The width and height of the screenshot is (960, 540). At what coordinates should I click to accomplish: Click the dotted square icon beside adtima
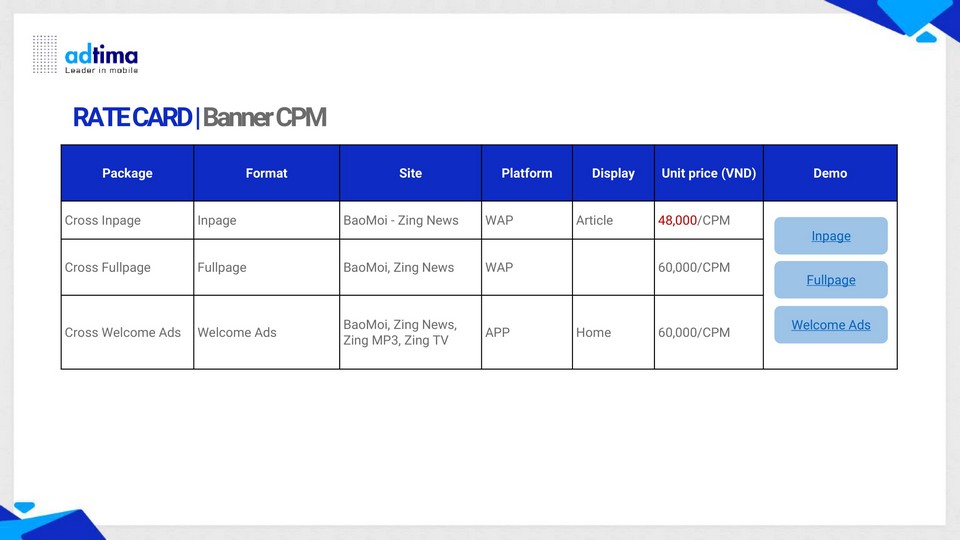pos(45,54)
